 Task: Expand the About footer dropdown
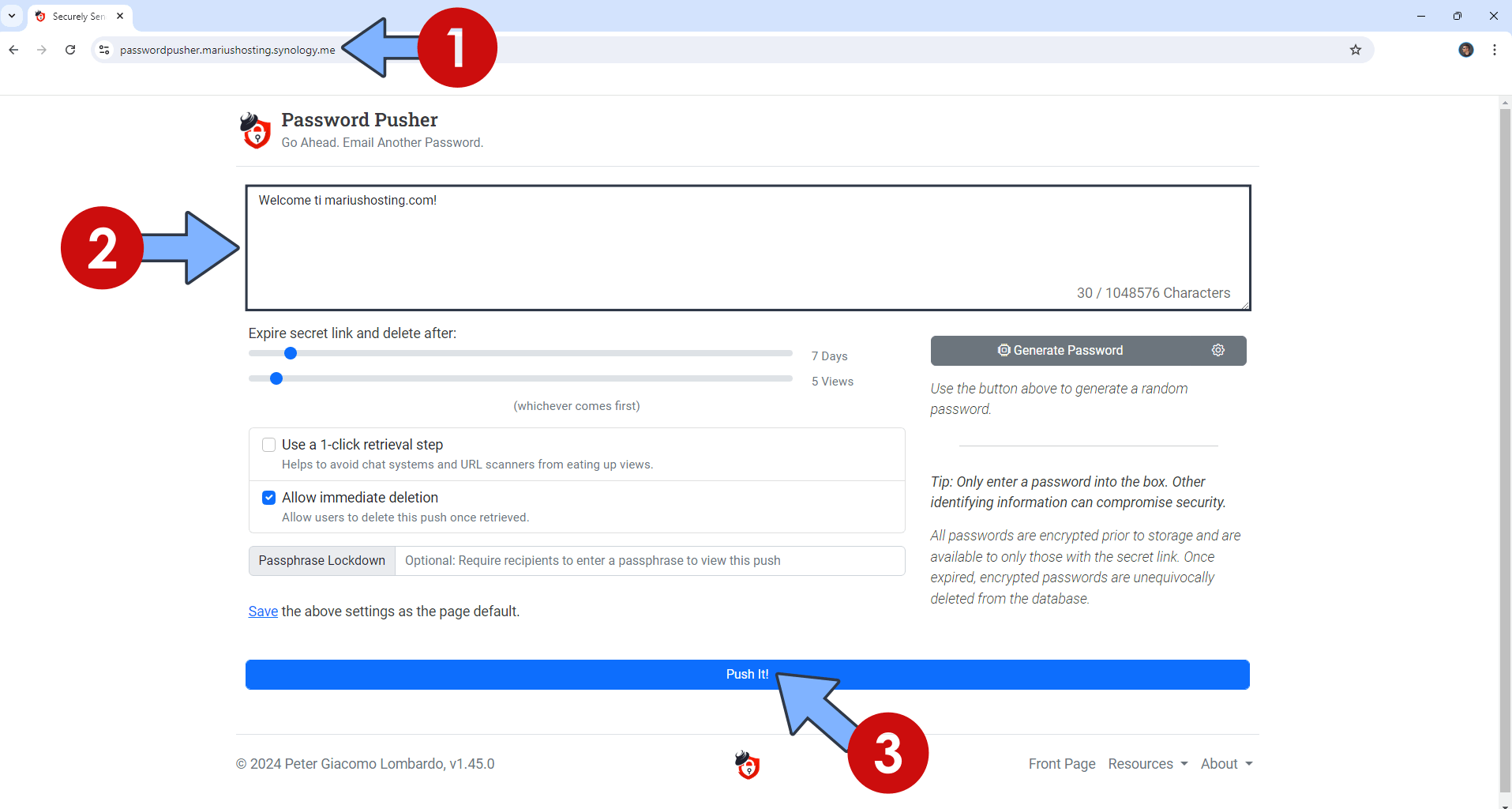coord(1226,764)
